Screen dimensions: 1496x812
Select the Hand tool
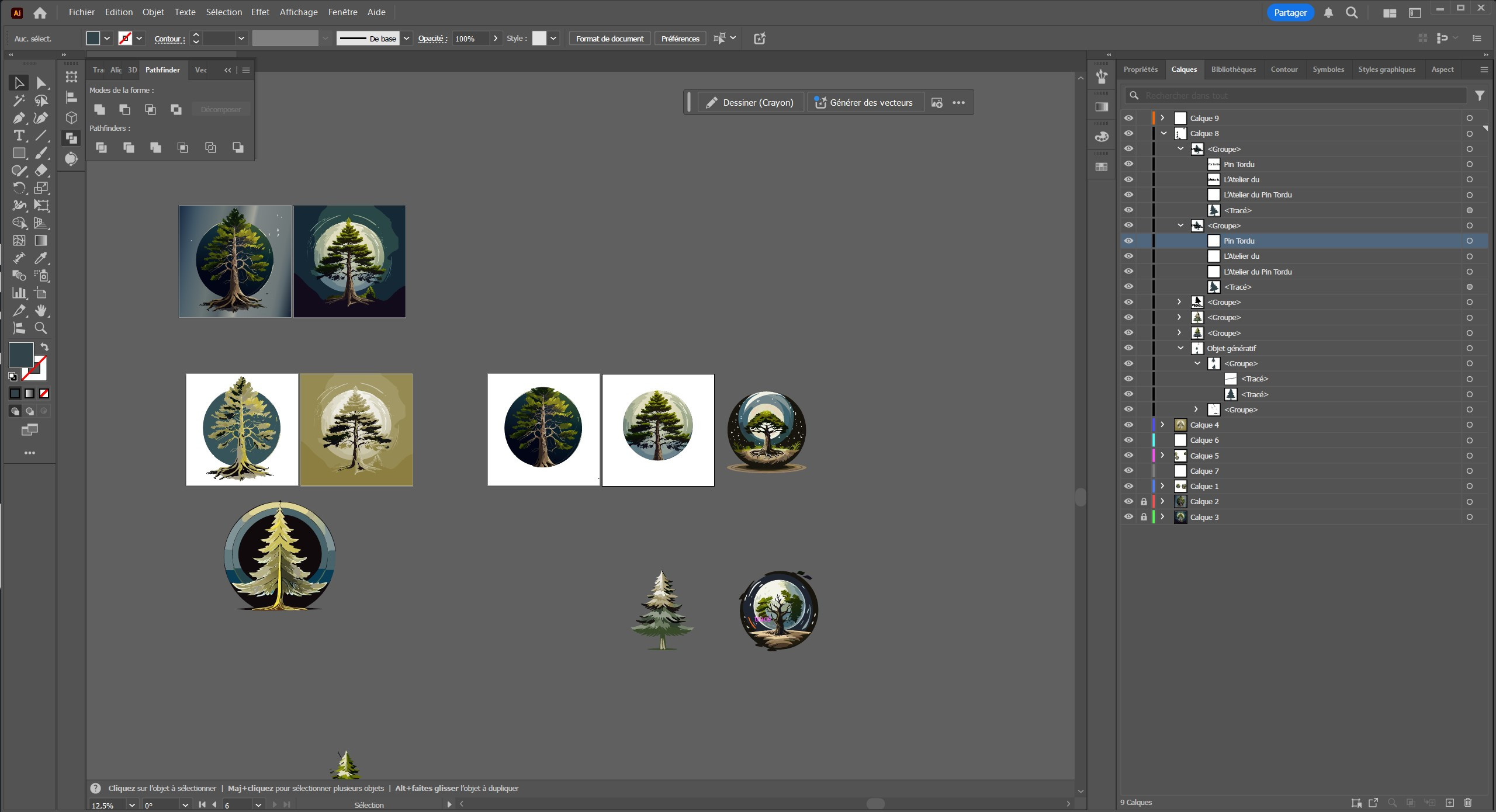(41, 311)
